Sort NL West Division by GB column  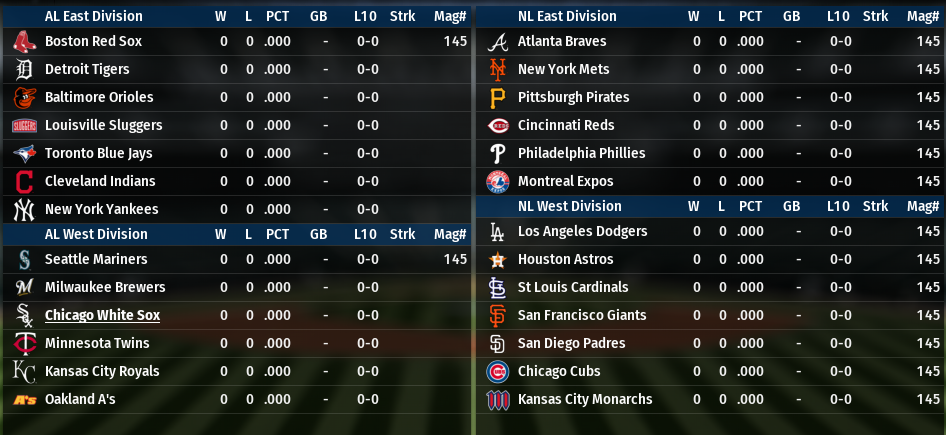point(791,206)
